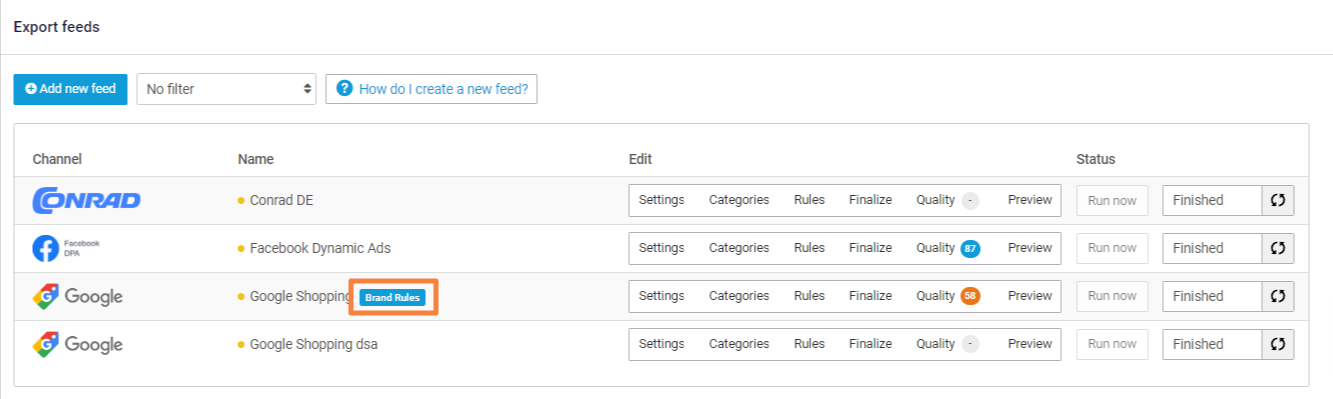The height and width of the screenshot is (399, 1333).
Task: Click the Google Shopping dsa feed name
Action: pyautogui.click(x=314, y=344)
